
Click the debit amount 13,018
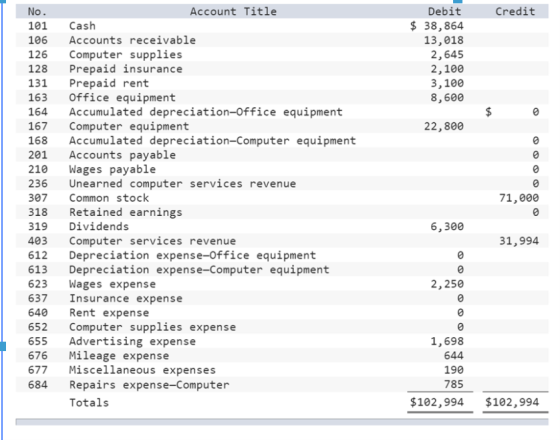point(444,40)
